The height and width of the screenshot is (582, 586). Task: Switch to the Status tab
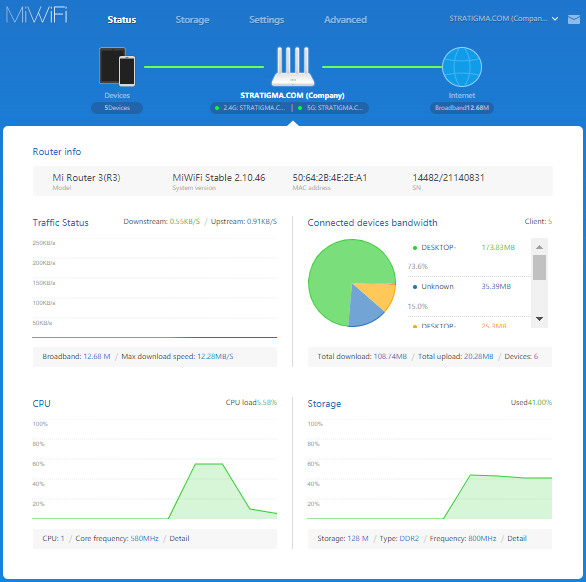(x=122, y=20)
